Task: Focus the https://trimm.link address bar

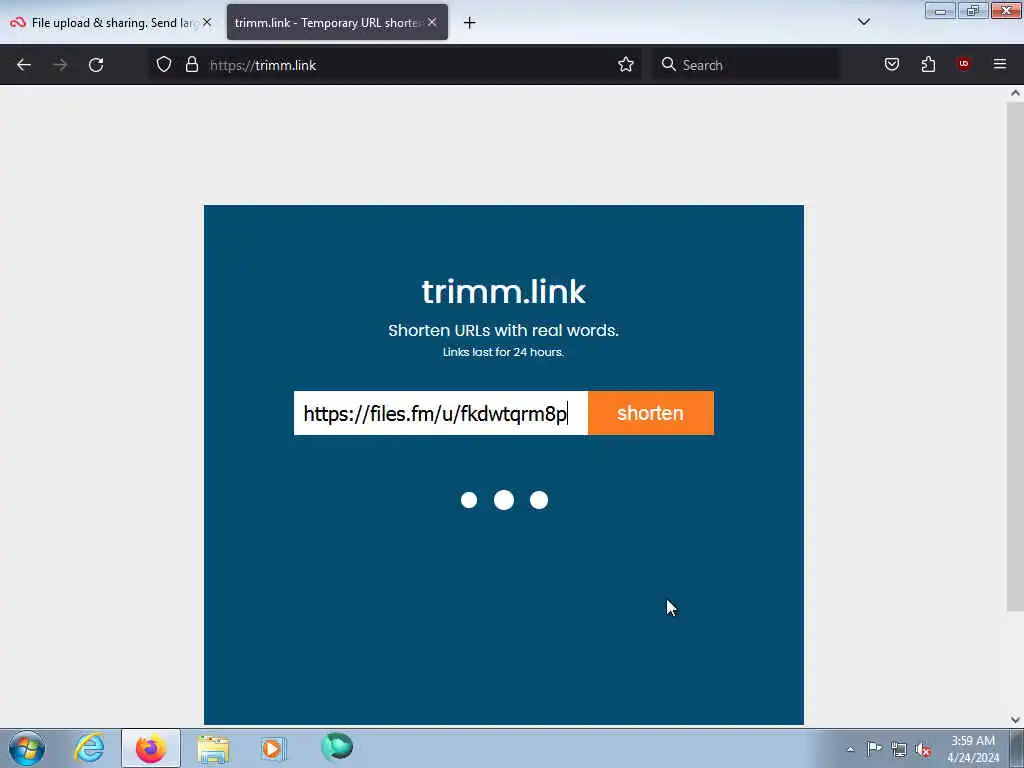Action: pyautogui.click(x=398, y=65)
